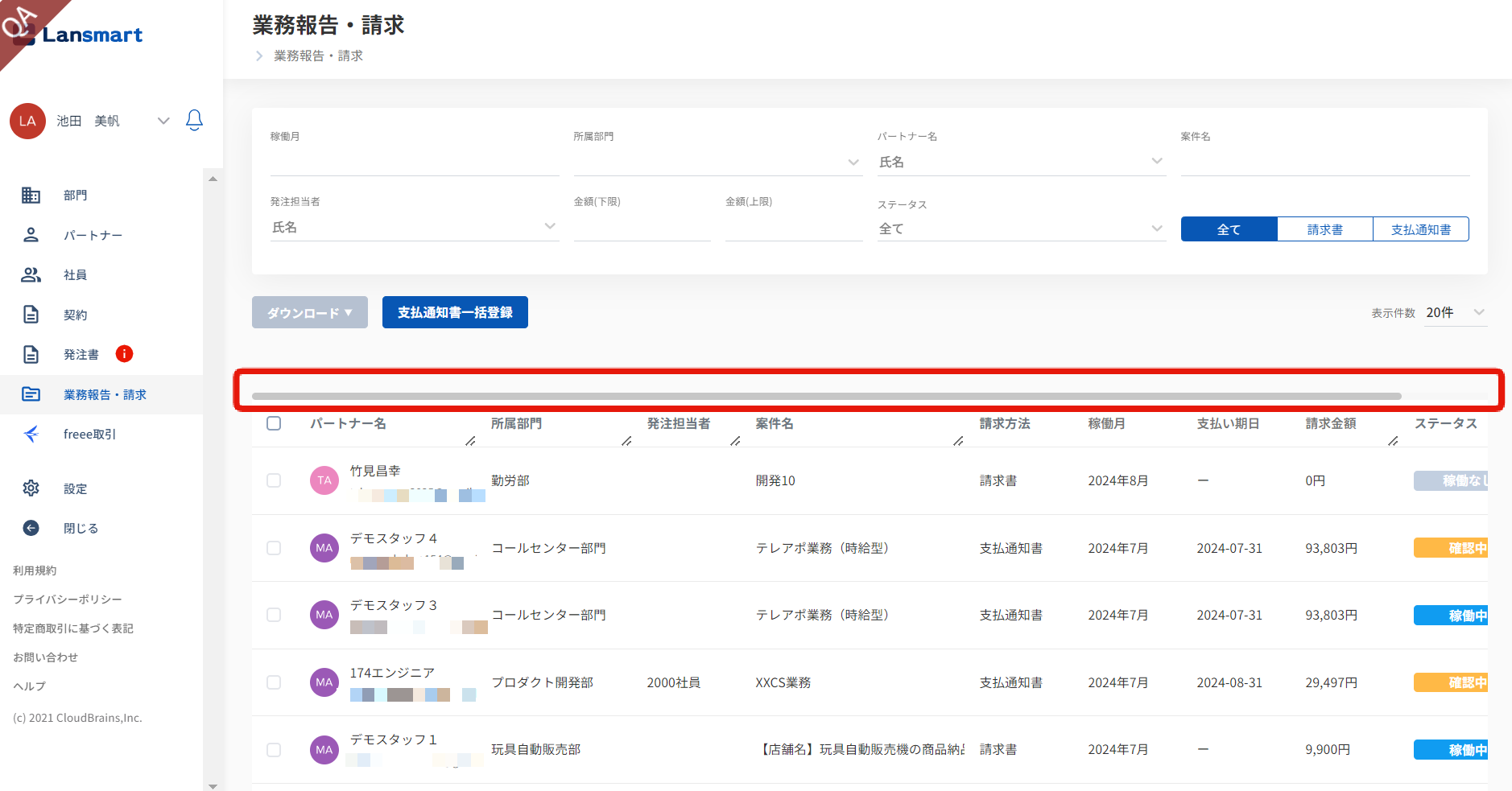Image resolution: width=1512 pixels, height=791 pixels.
Task: Toggle the select-all checkbox in table header
Action: pos(274,423)
